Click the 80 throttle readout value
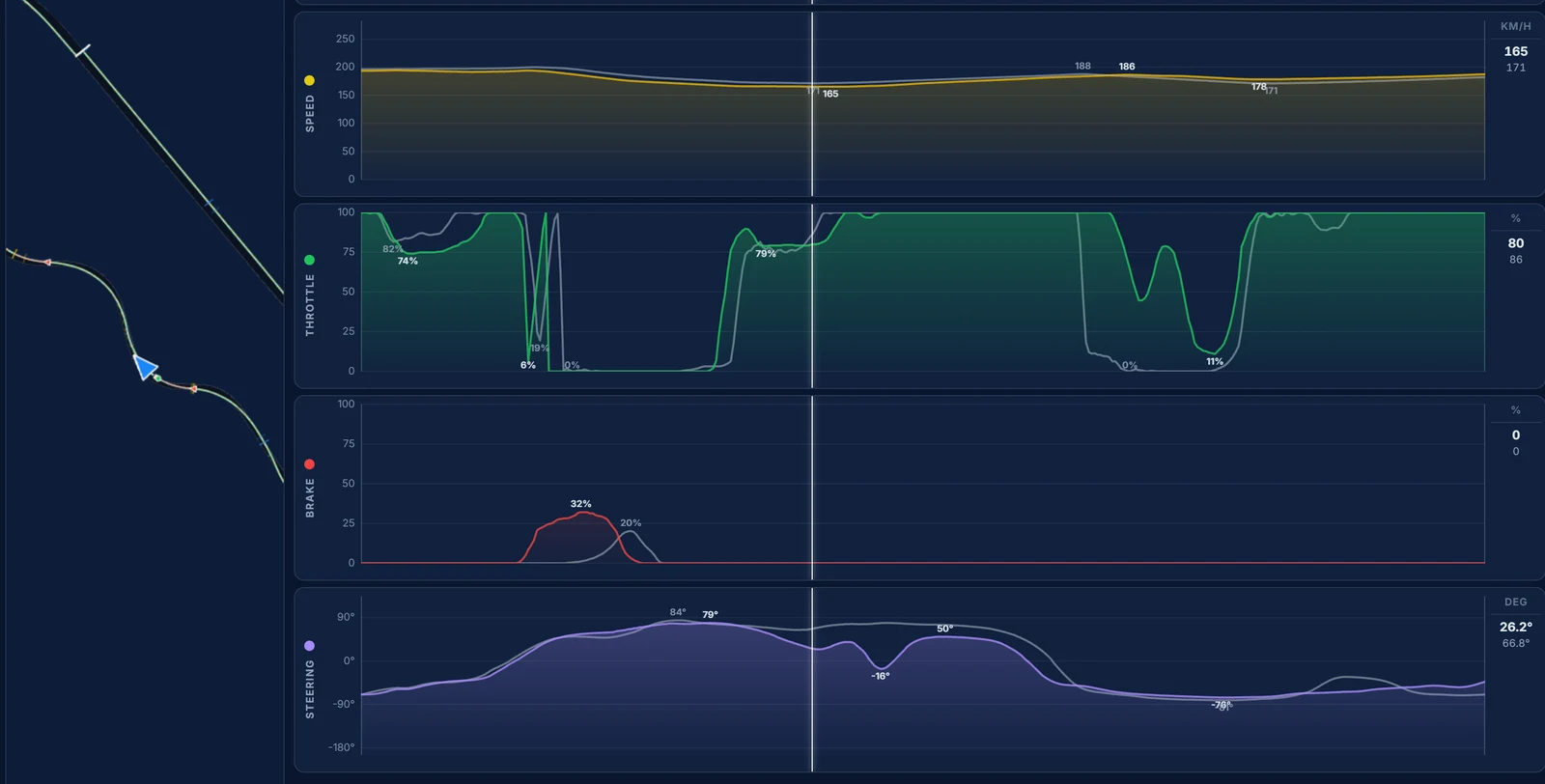The image size is (1545, 784). [1515, 243]
